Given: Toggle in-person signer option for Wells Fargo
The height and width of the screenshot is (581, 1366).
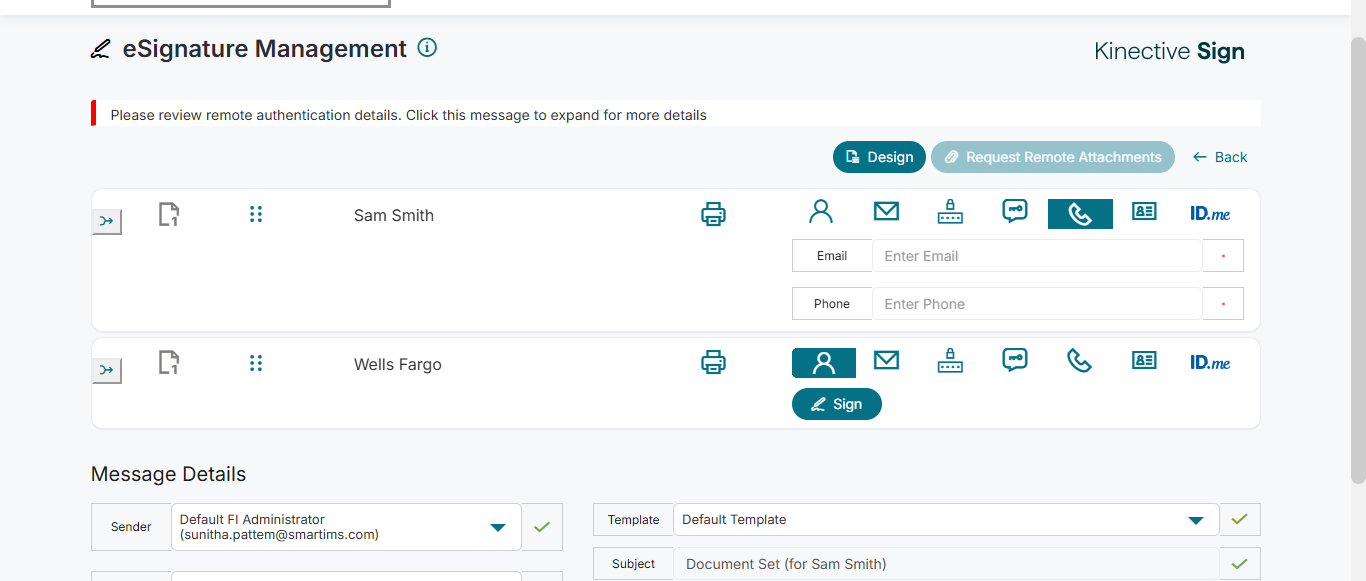Looking at the screenshot, I should tap(823, 363).
